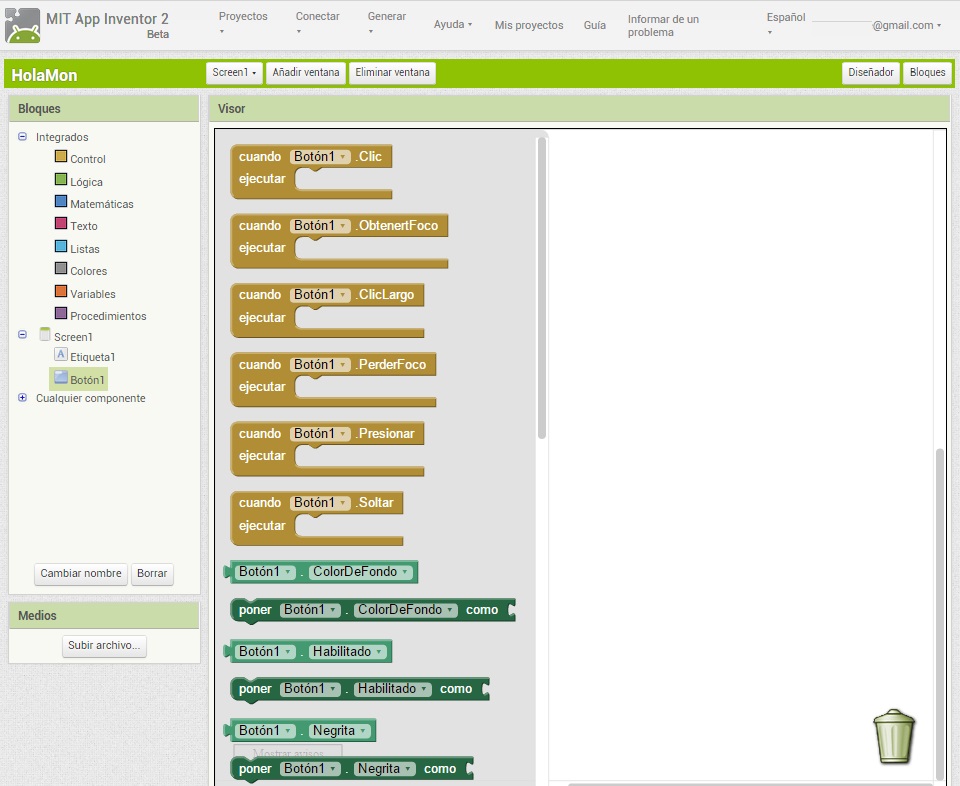Click the Cambiar nombre button
Image resolution: width=960 pixels, height=786 pixels.
[81, 574]
